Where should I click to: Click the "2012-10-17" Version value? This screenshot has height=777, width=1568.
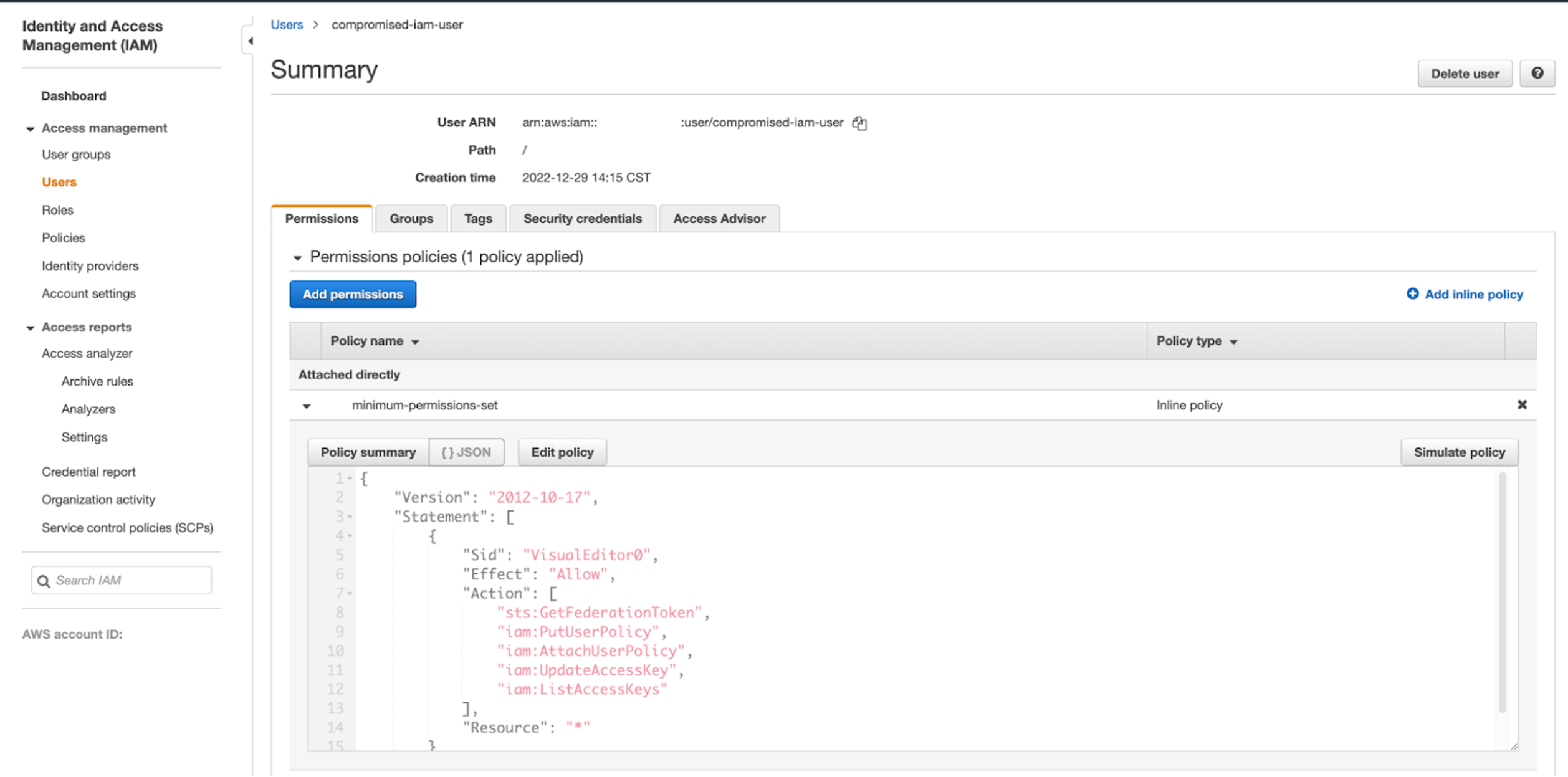[x=539, y=498]
